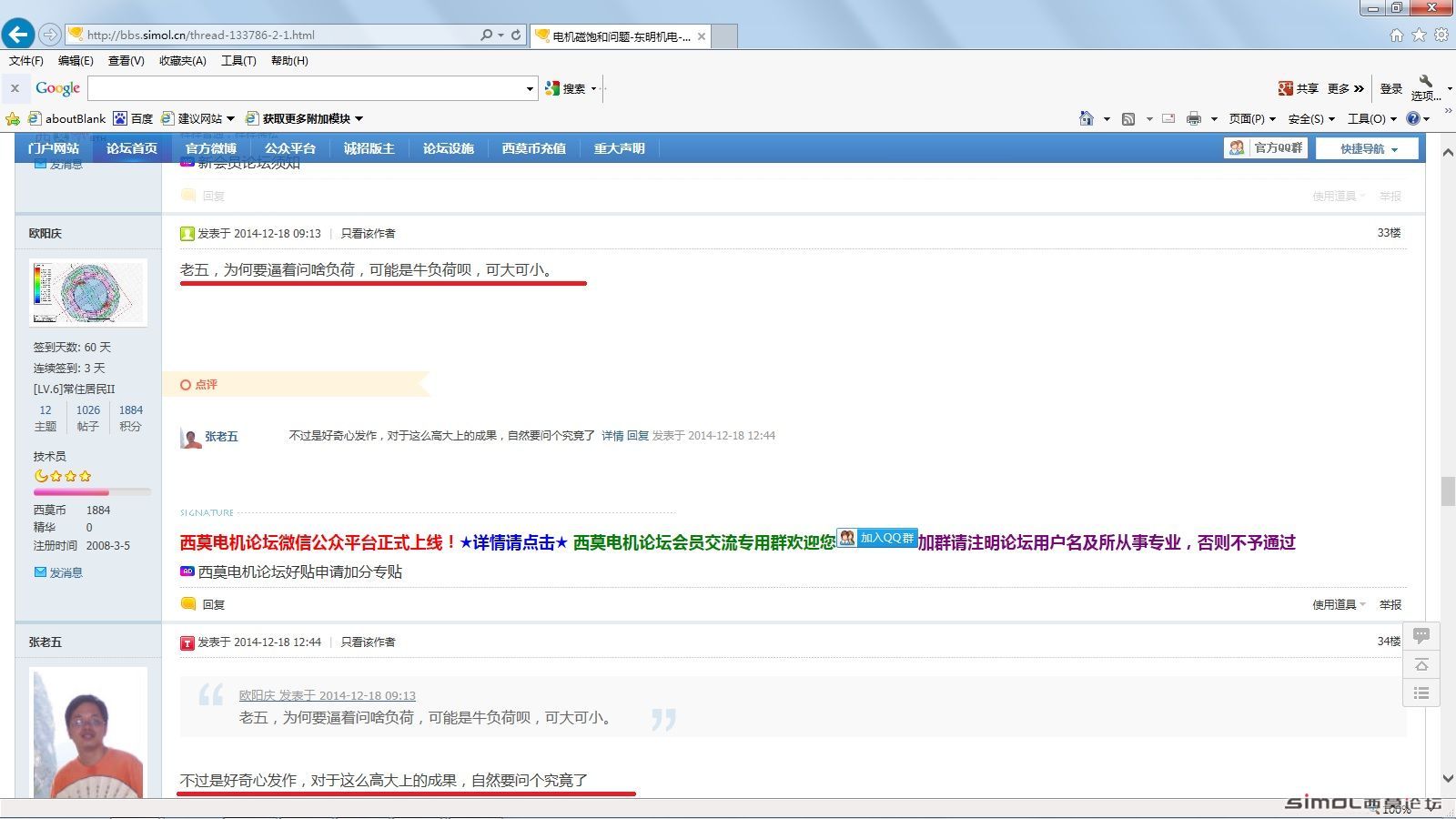
Task: Click the Google toolbar close X
Action: pos(15,88)
